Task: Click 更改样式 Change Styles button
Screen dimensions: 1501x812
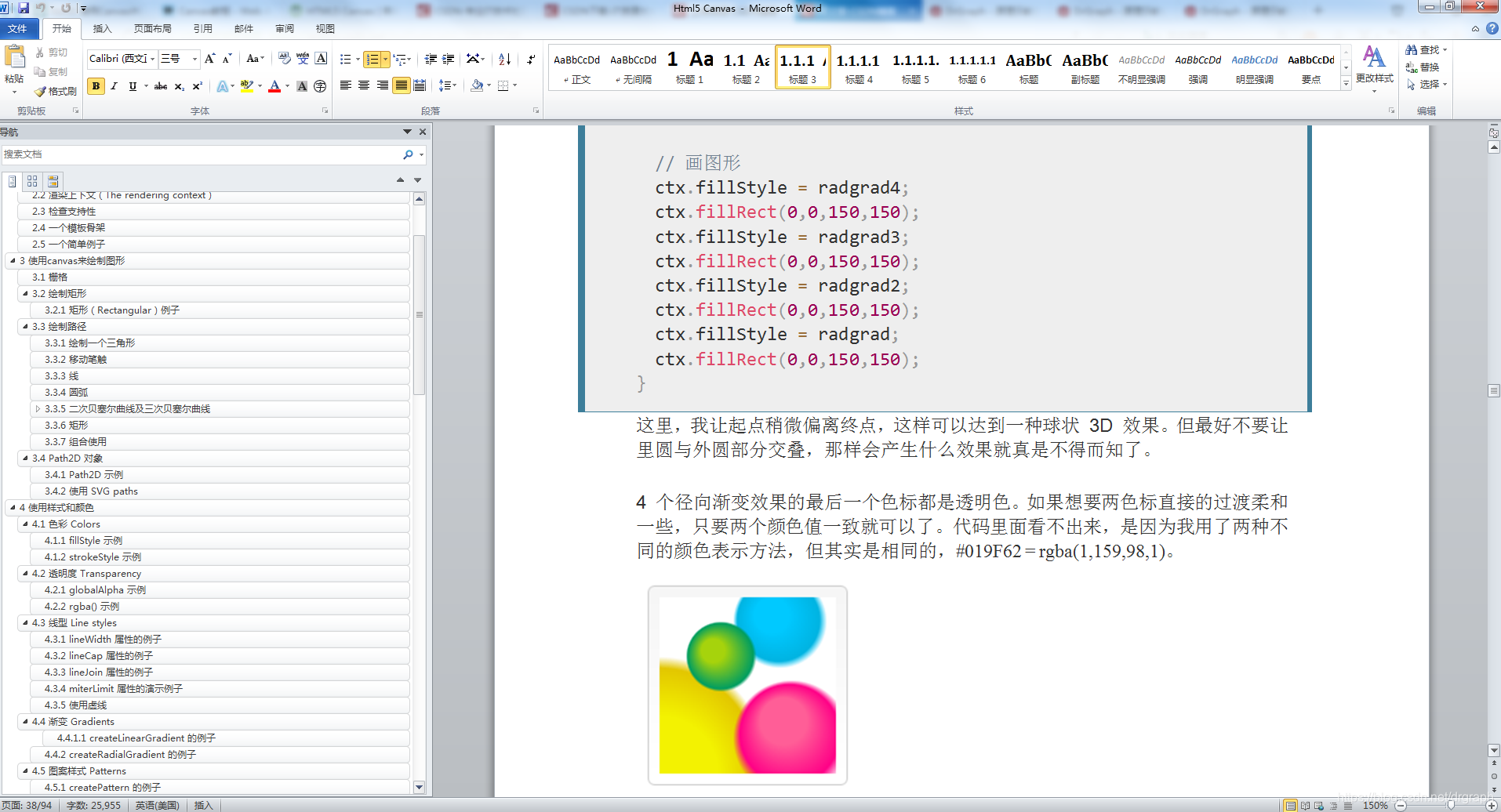Action: click(x=1374, y=67)
